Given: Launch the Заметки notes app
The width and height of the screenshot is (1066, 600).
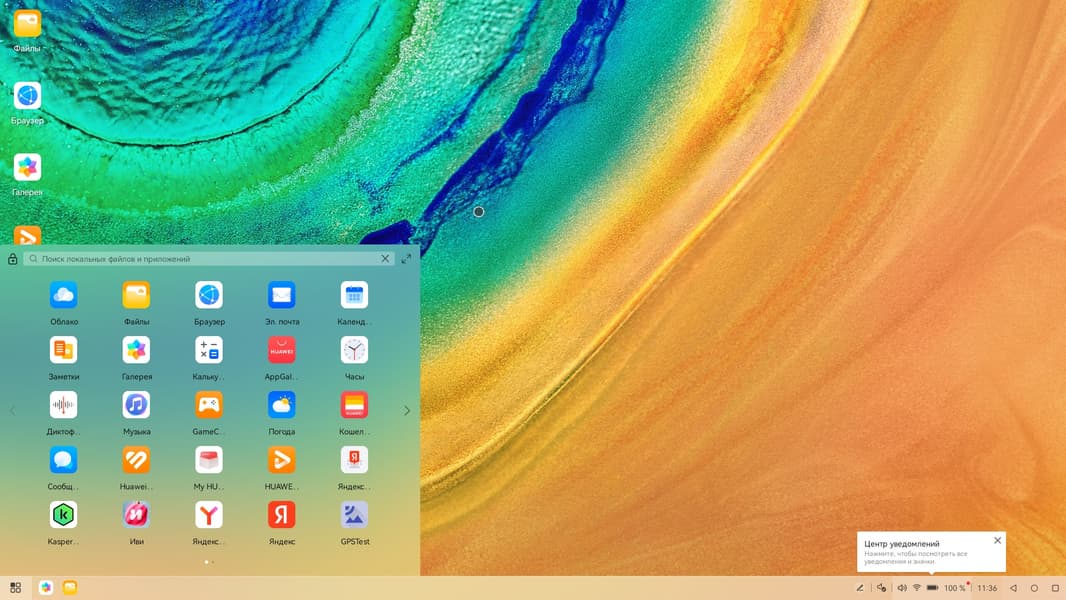Looking at the screenshot, I should pos(63,351).
